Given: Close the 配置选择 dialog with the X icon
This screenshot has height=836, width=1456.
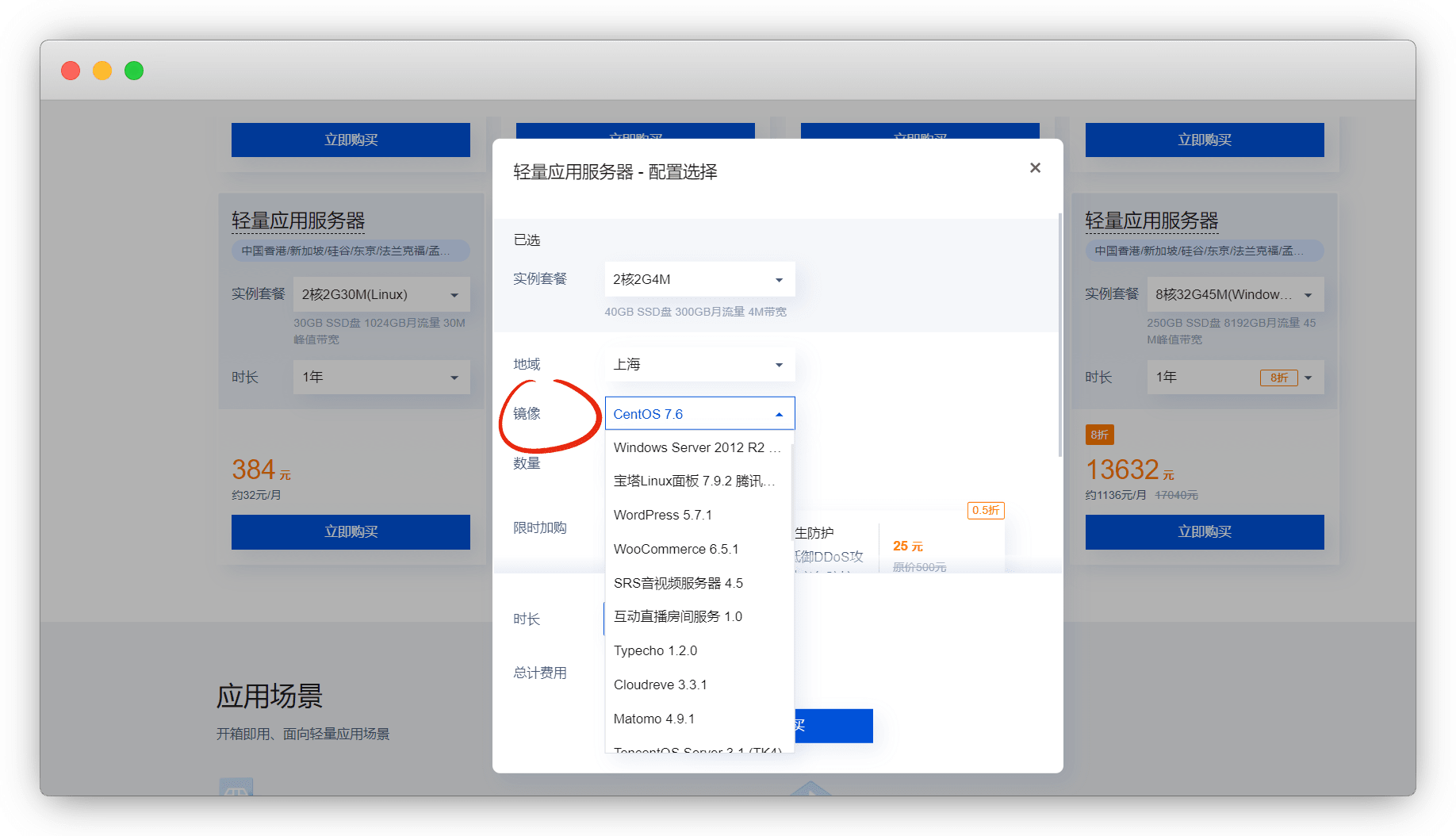Looking at the screenshot, I should pos(1035,168).
